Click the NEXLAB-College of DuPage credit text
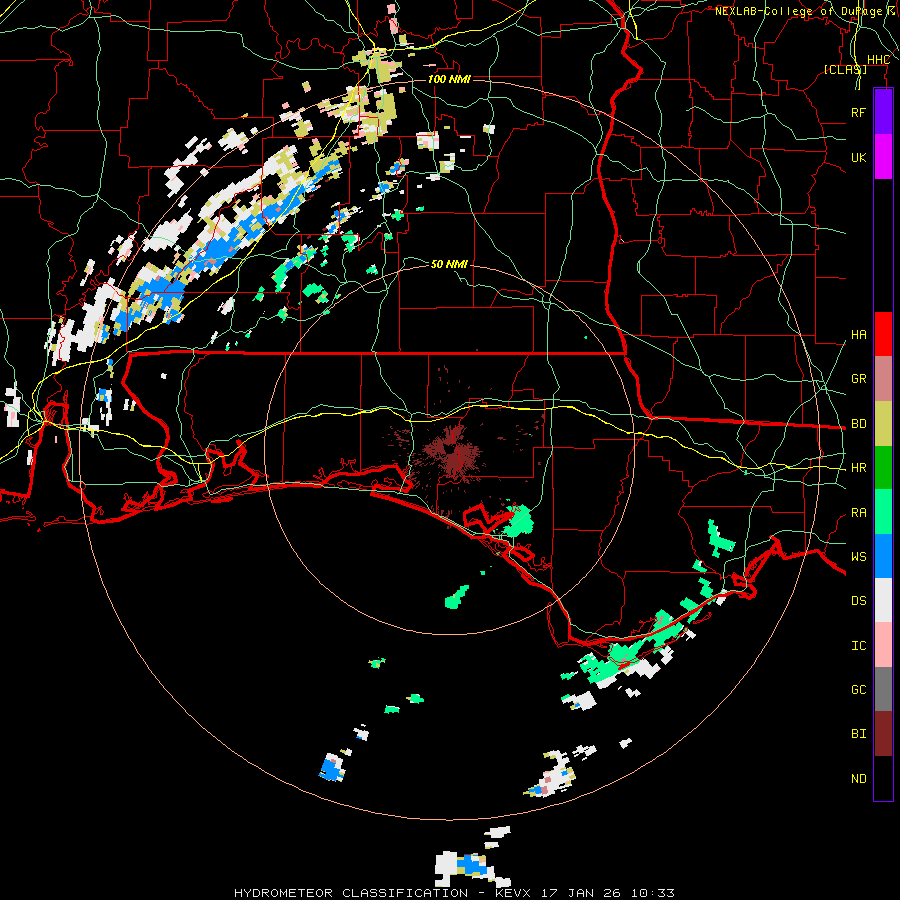 click(806, 11)
